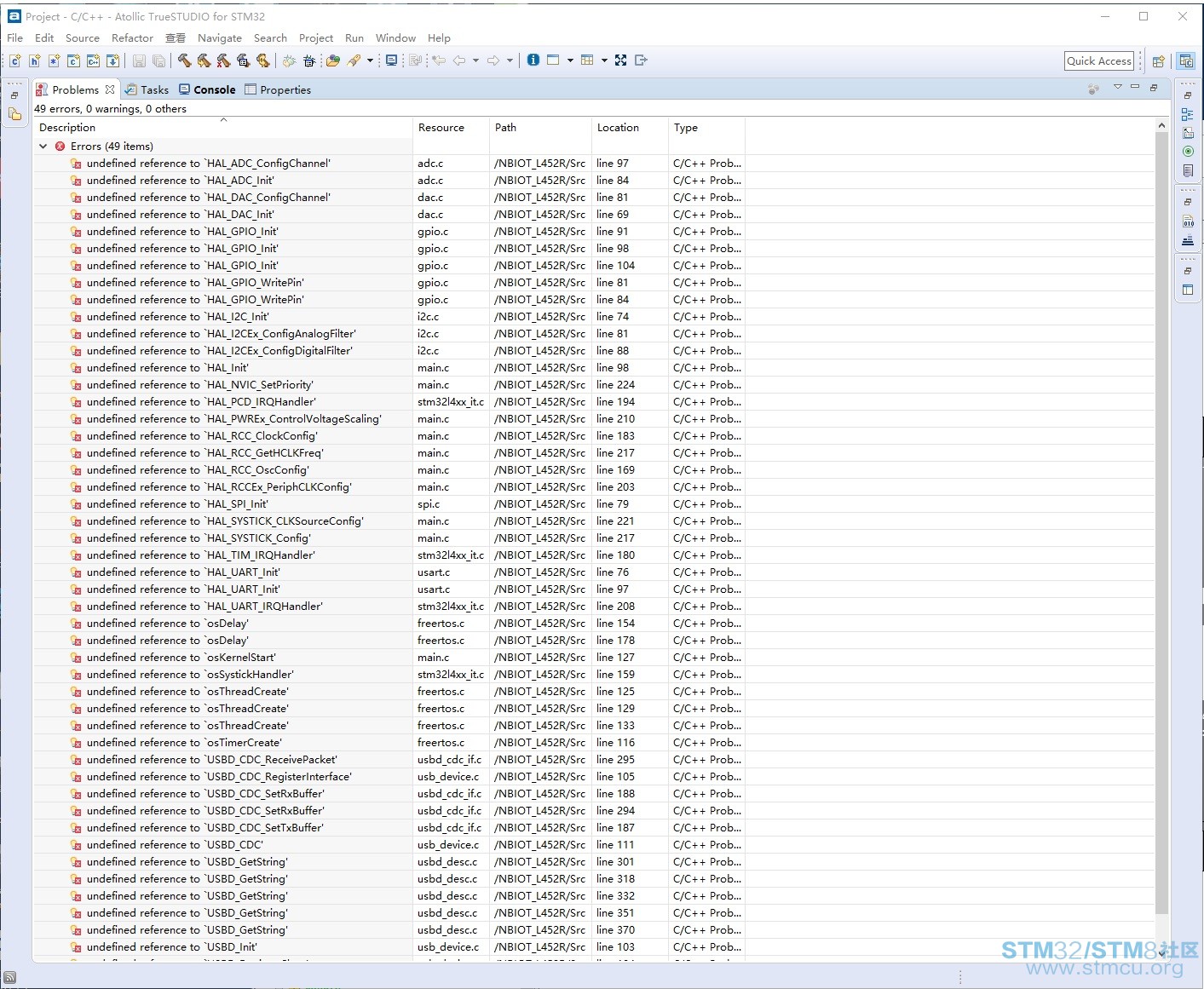Click the vertical scrollbar up arrow

point(1161,125)
